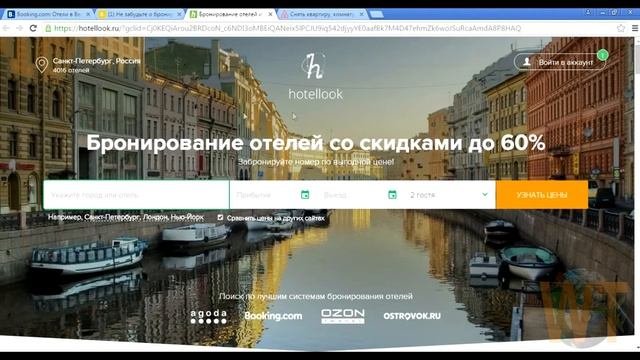Open the check-out calendar icon
This screenshot has width=640, height=360.
(392, 195)
